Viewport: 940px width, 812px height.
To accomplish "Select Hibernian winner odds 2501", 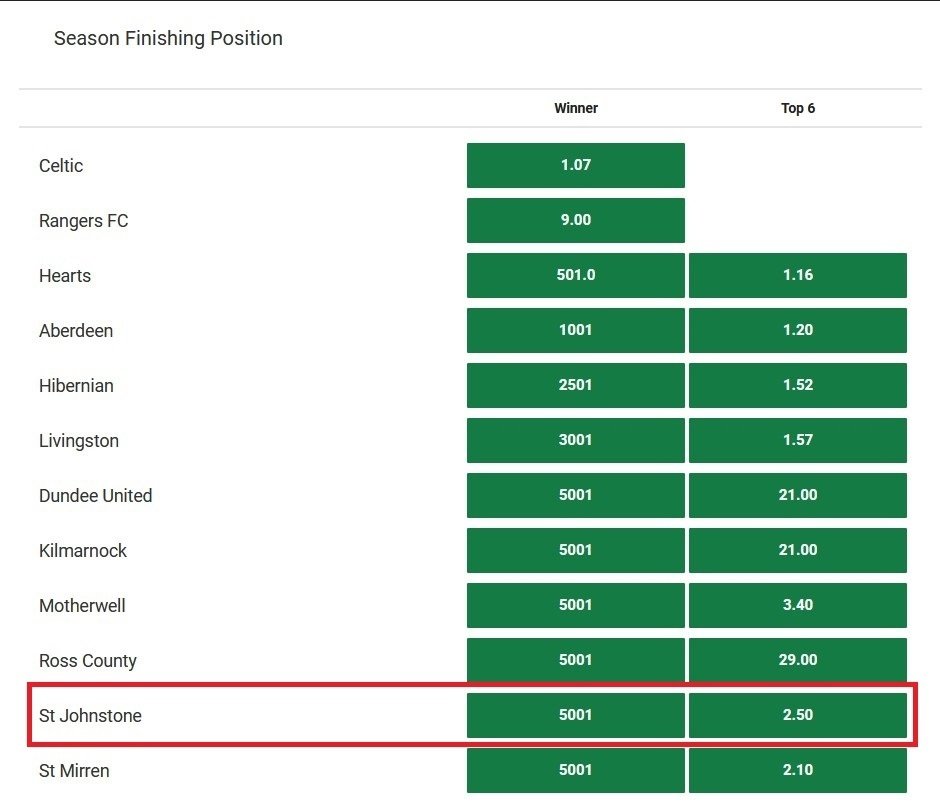I will 575,385.
